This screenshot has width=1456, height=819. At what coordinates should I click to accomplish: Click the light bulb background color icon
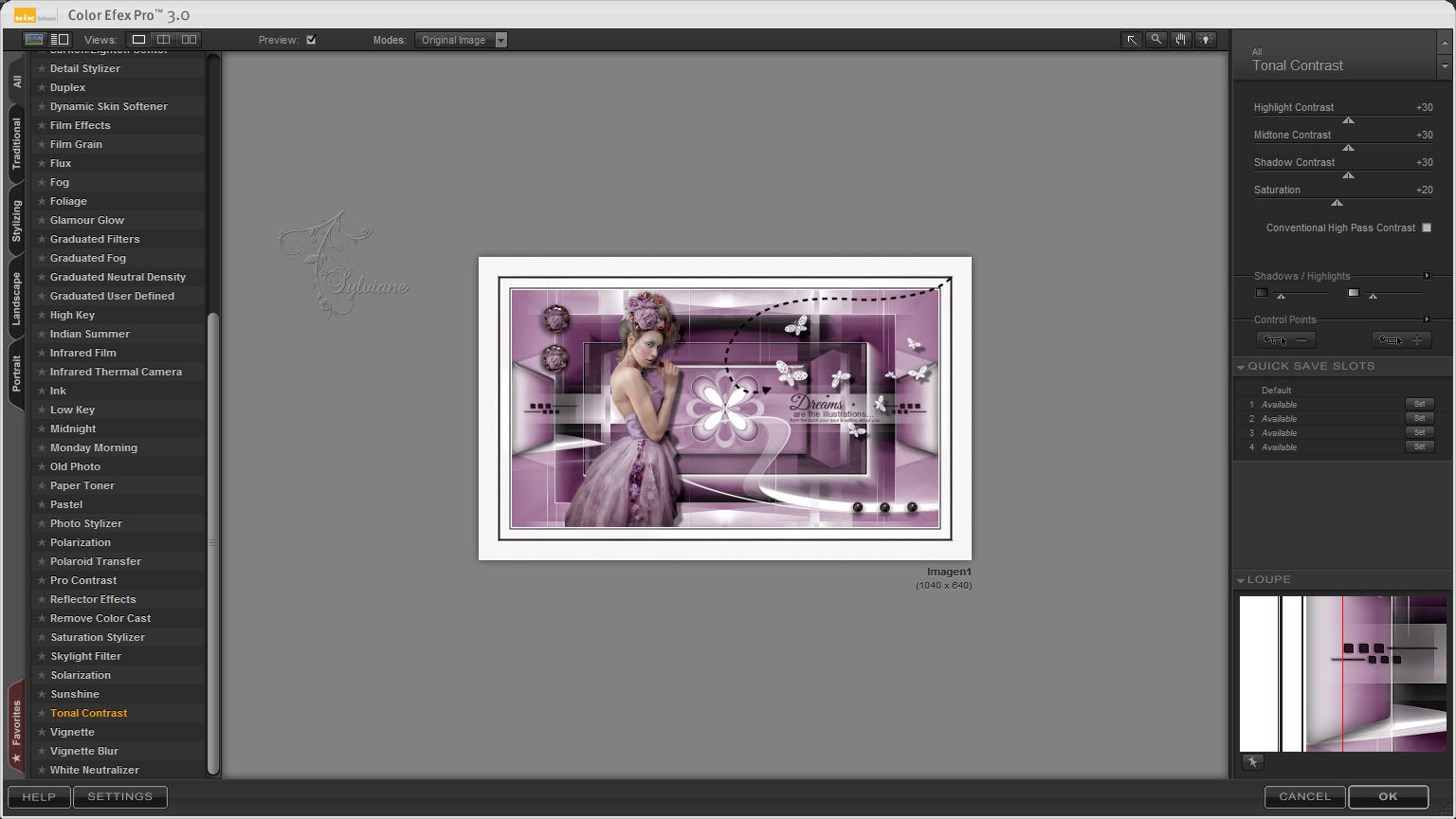(1206, 40)
